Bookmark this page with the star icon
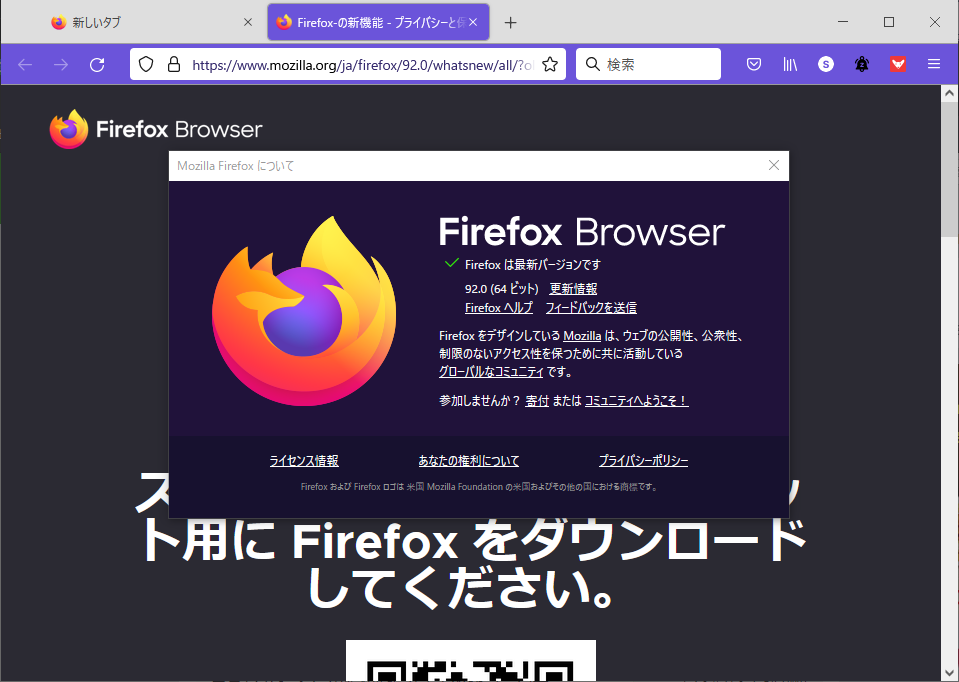 coord(549,63)
